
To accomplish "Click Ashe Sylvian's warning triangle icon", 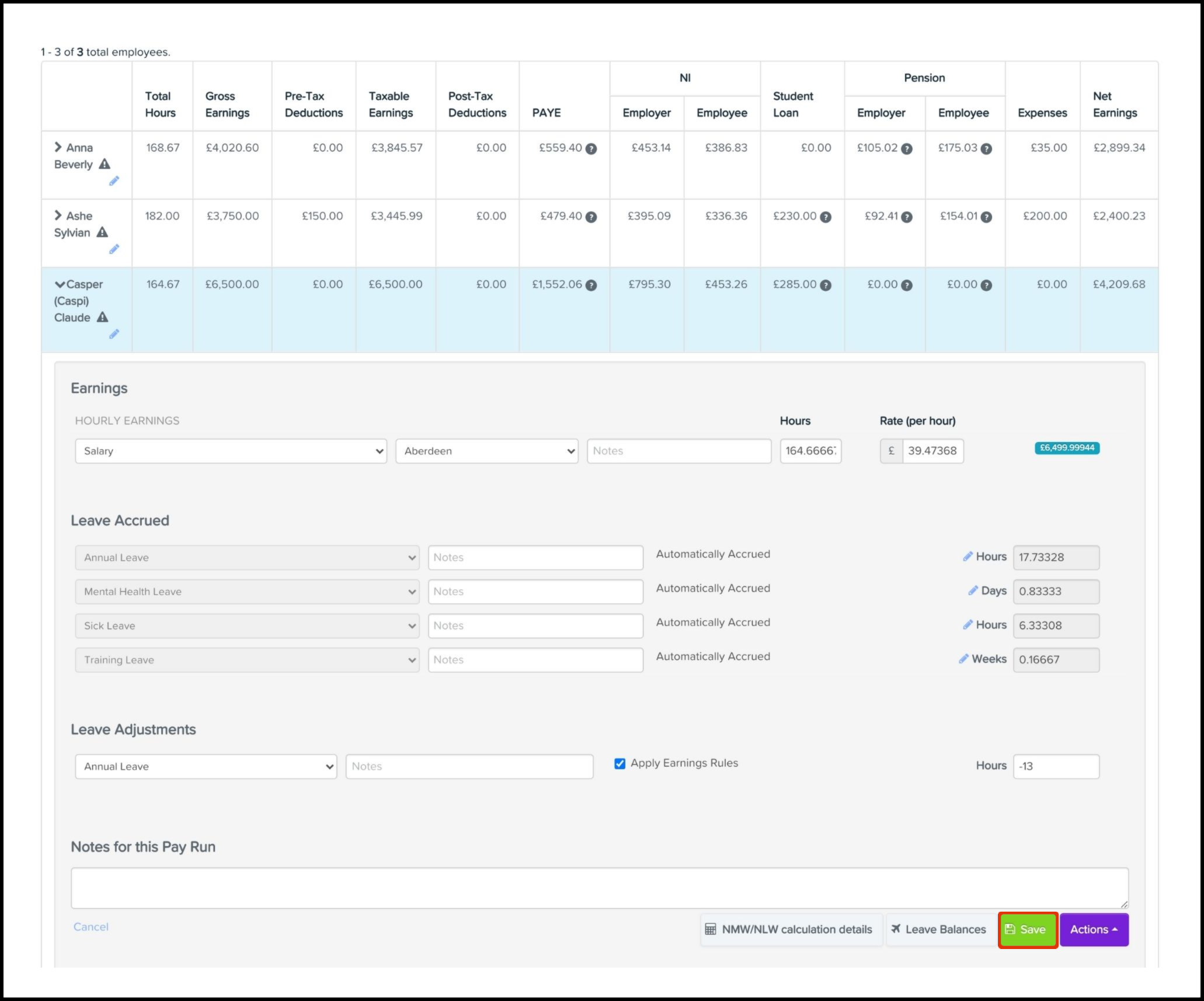I will coord(102,232).
